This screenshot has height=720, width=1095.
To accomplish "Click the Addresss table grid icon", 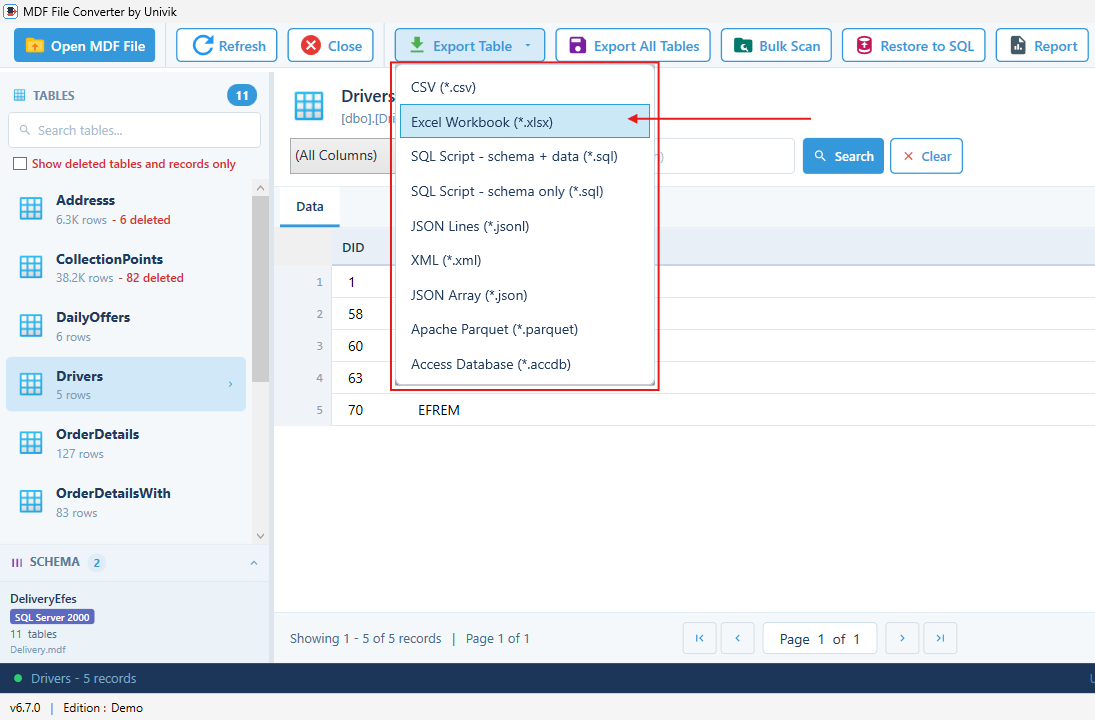I will coord(31,208).
